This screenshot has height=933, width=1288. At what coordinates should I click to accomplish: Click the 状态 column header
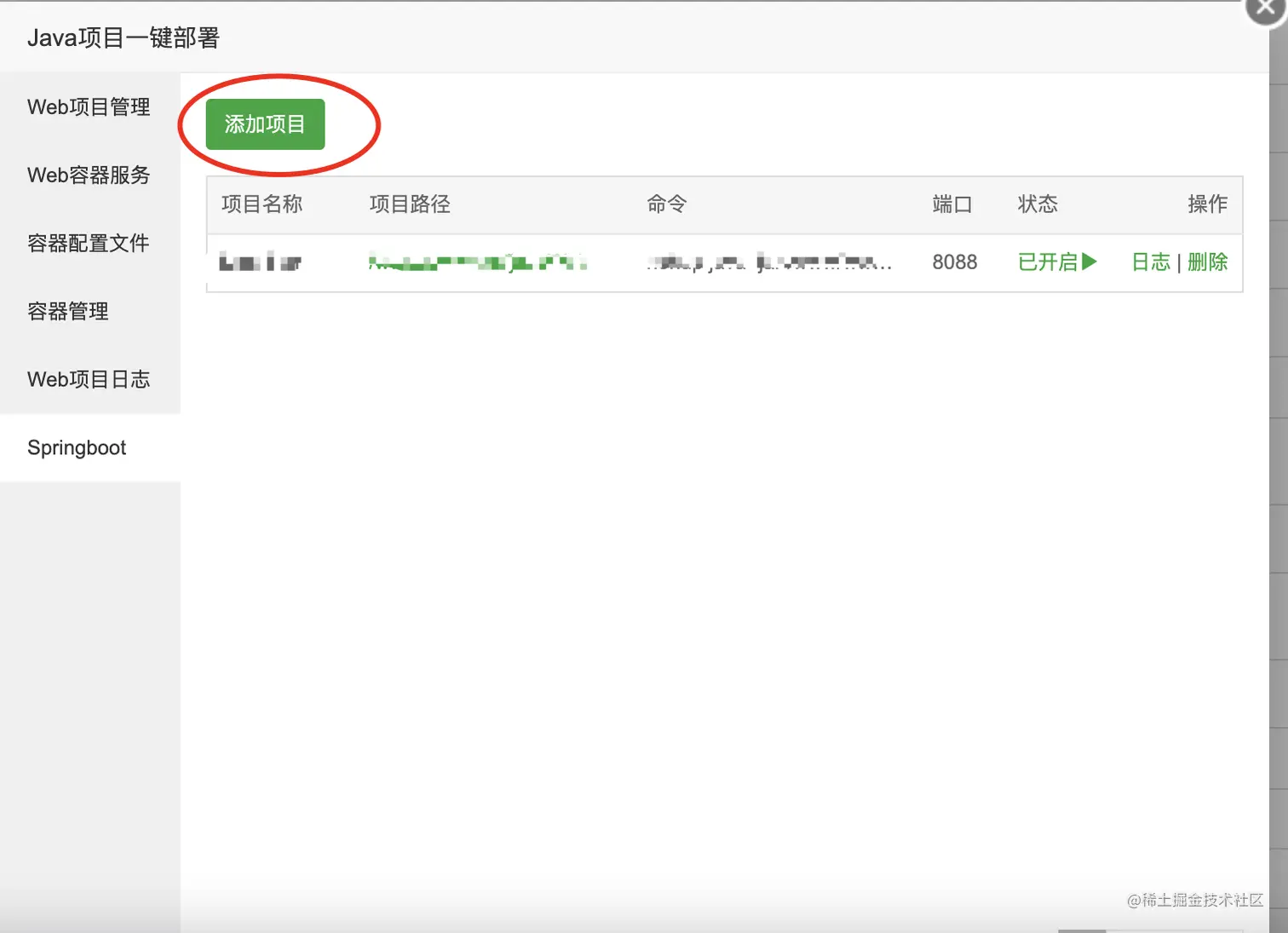pyautogui.click(x=1038, y=204)
